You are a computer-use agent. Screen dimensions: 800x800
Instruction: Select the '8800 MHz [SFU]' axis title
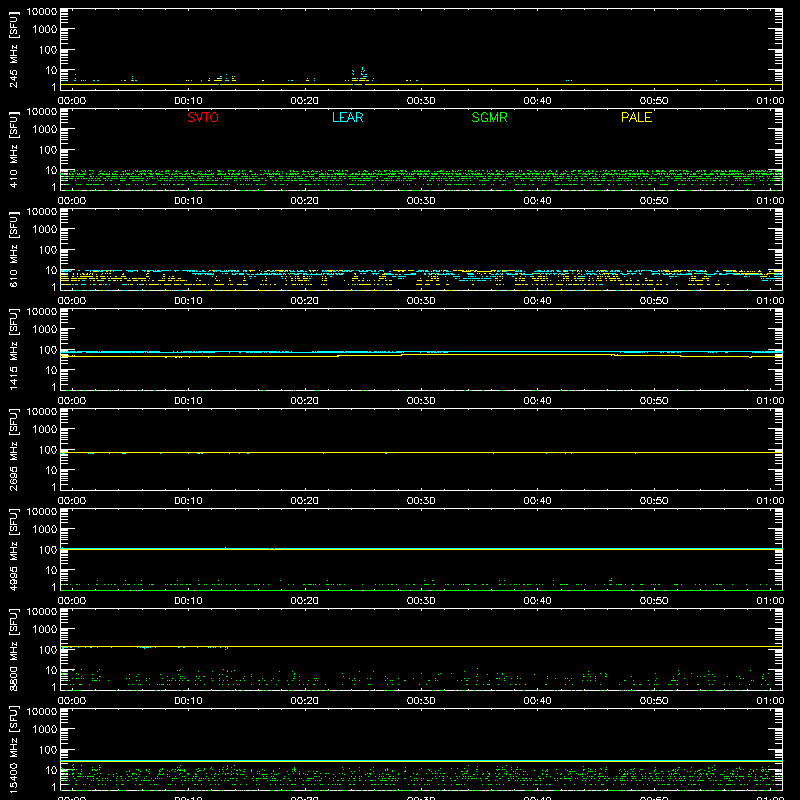[13, 649]
